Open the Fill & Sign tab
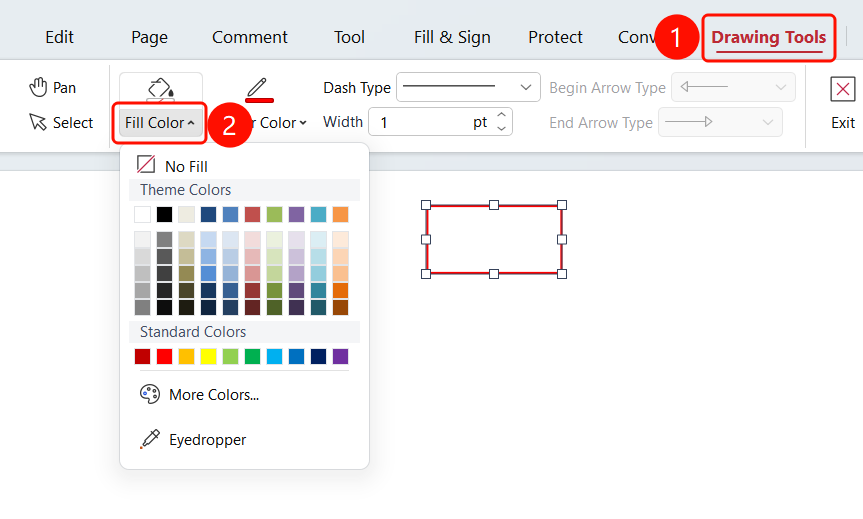This screenshot has width=863, height=519. 452,37
